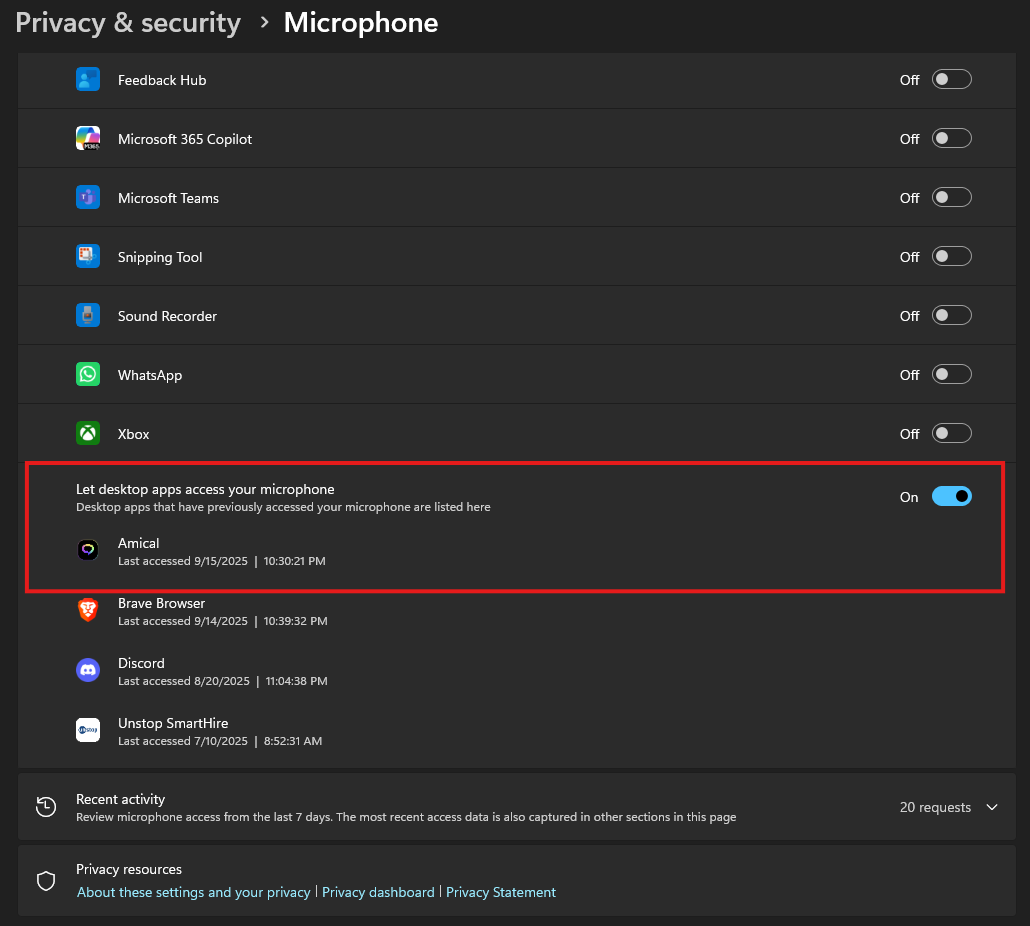The width and height of the screenshot is (1030, 926).
Task: Click the WhatsApp icon
Action: [x=87, y=374]
